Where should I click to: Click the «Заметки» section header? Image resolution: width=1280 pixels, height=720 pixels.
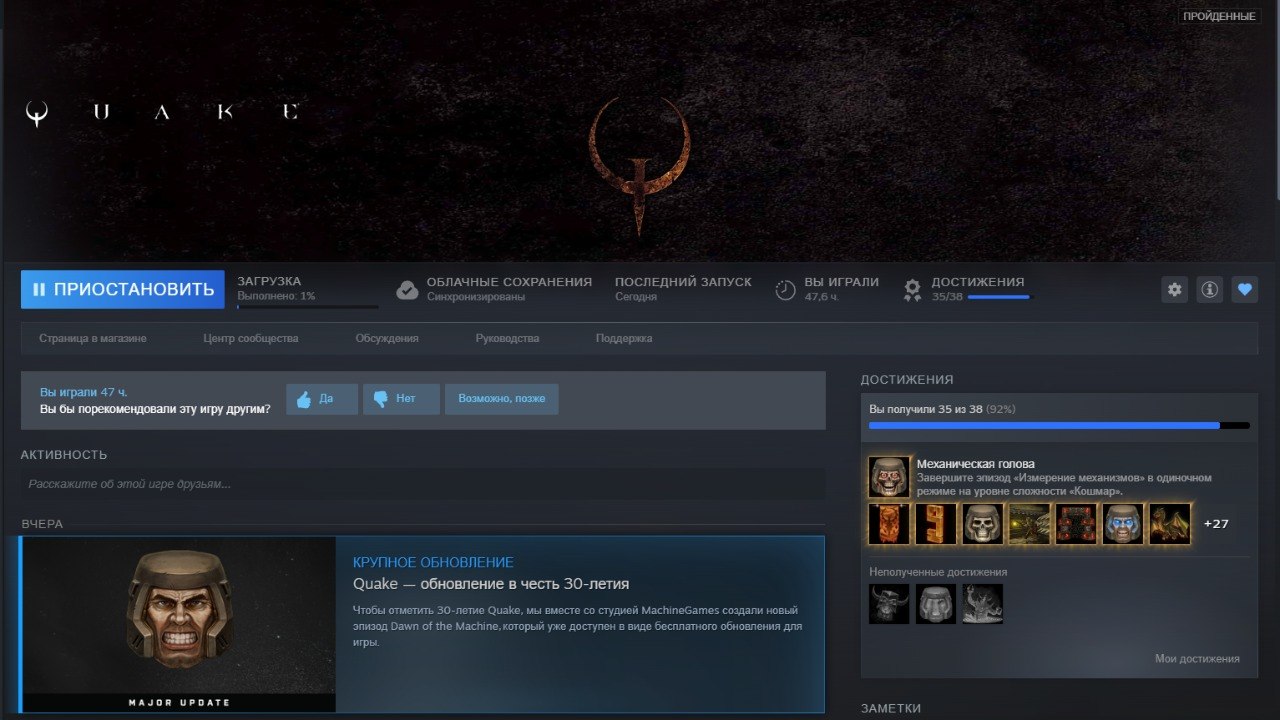pyautogui.click(x=891, y=708)
